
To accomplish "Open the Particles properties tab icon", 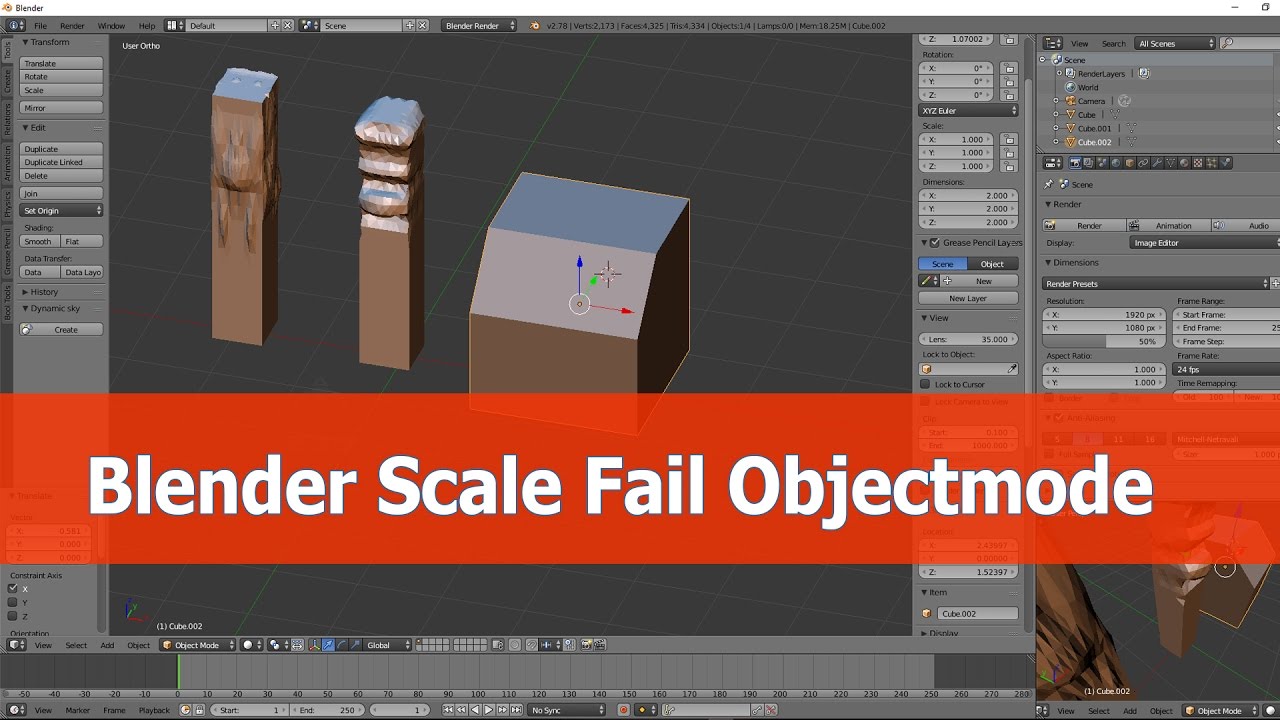I will point(1212,162).
